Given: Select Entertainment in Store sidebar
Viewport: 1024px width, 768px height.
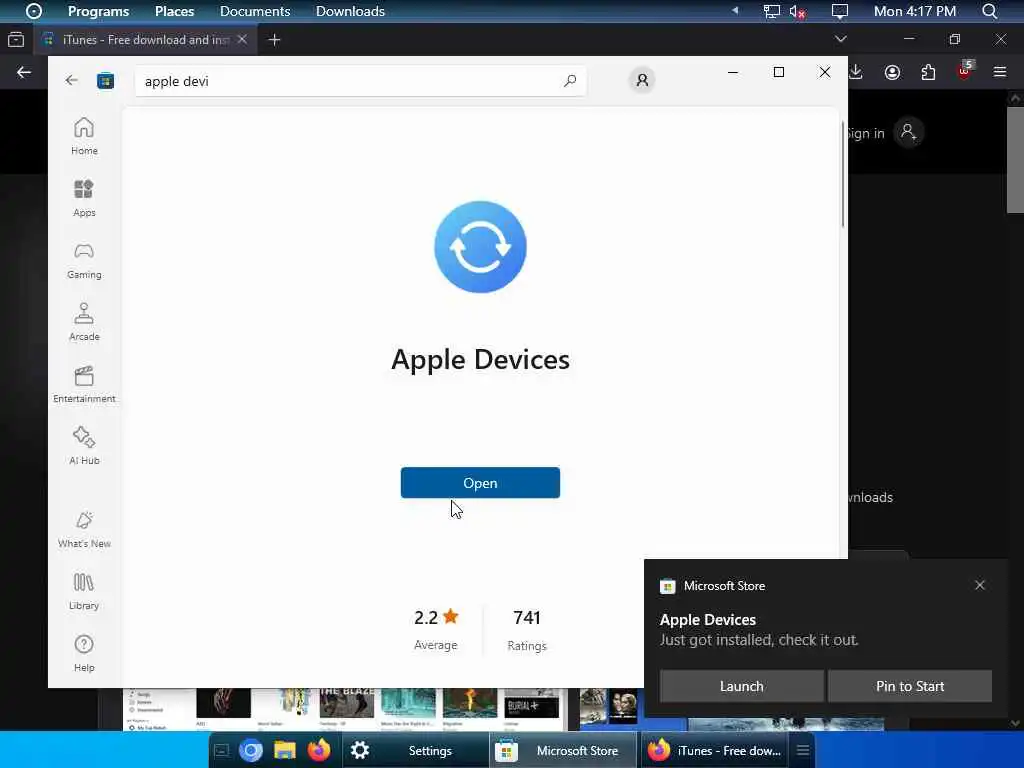Looking at the screenshot, I should 84,384.
